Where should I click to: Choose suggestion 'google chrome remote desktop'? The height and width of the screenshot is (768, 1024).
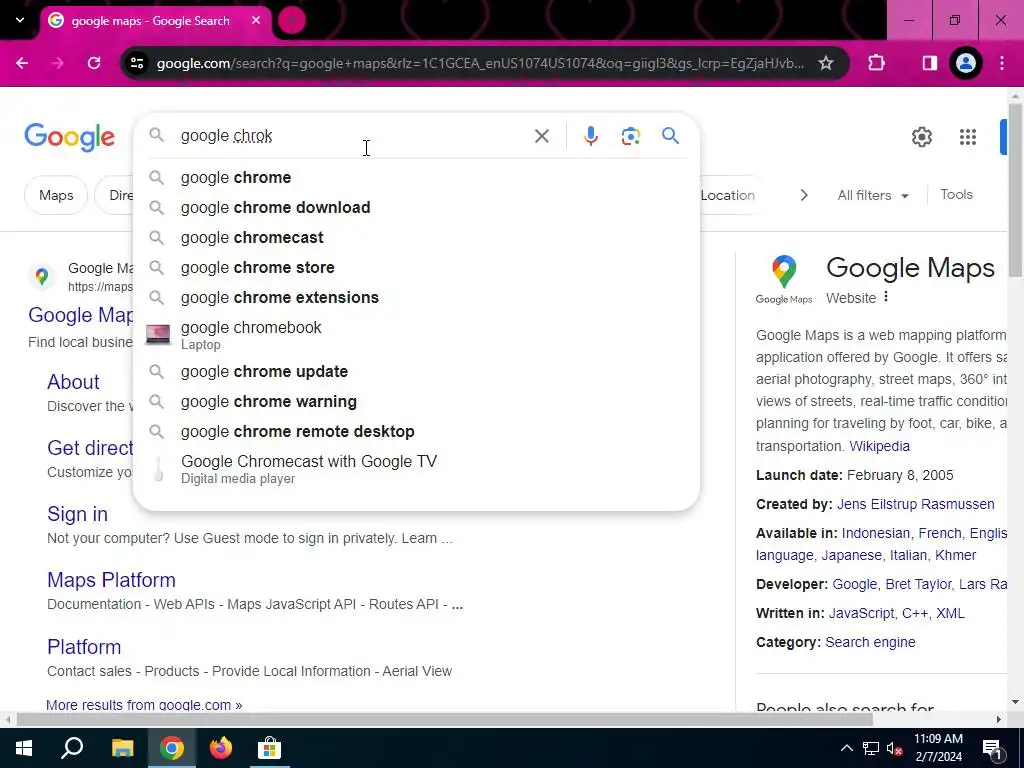[x=416, y=432]
